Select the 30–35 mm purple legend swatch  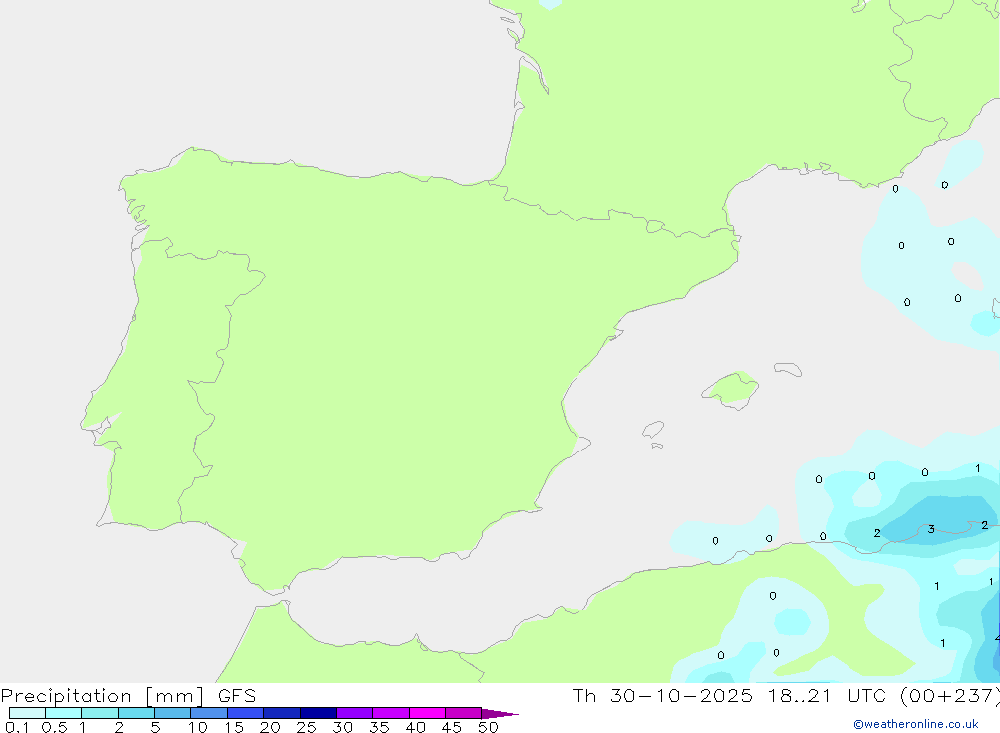tap(355, 713)
